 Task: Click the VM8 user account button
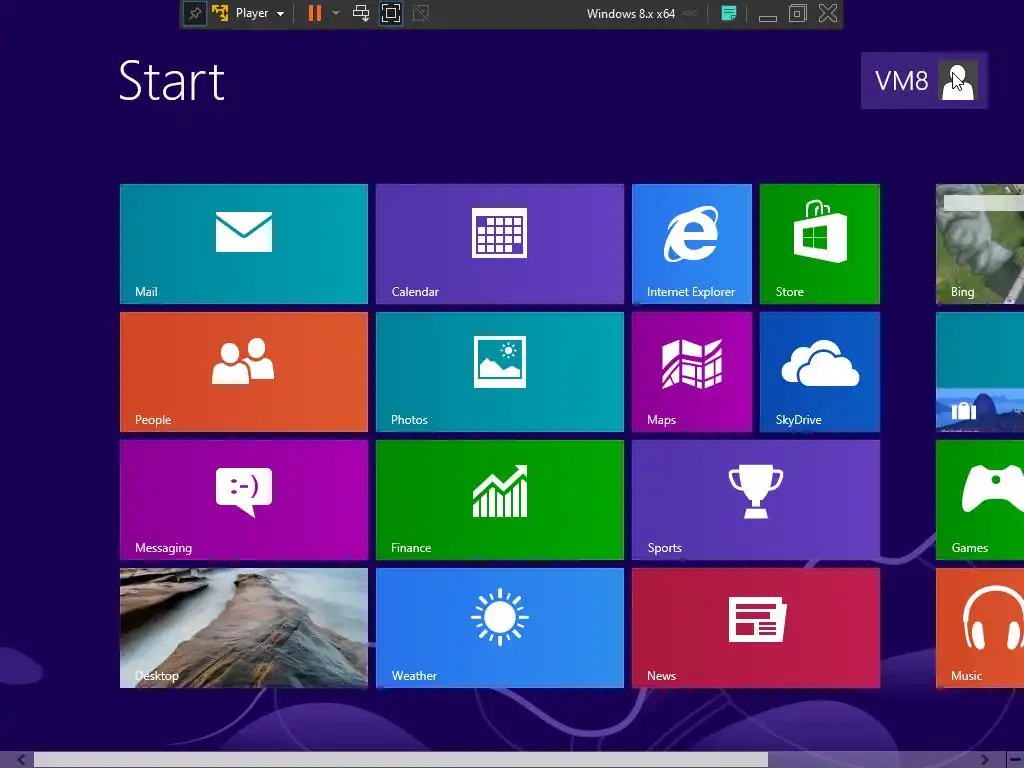(924, 80)
